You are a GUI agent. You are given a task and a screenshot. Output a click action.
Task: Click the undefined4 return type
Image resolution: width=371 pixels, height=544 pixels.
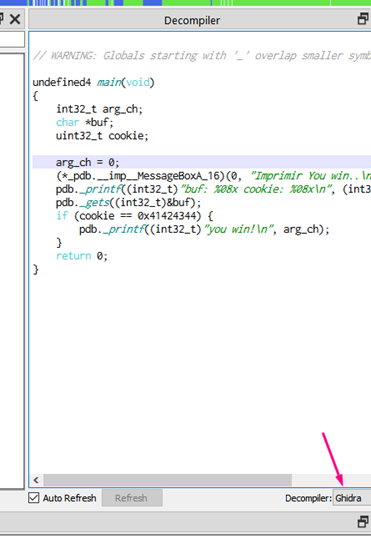click(62, 83)
